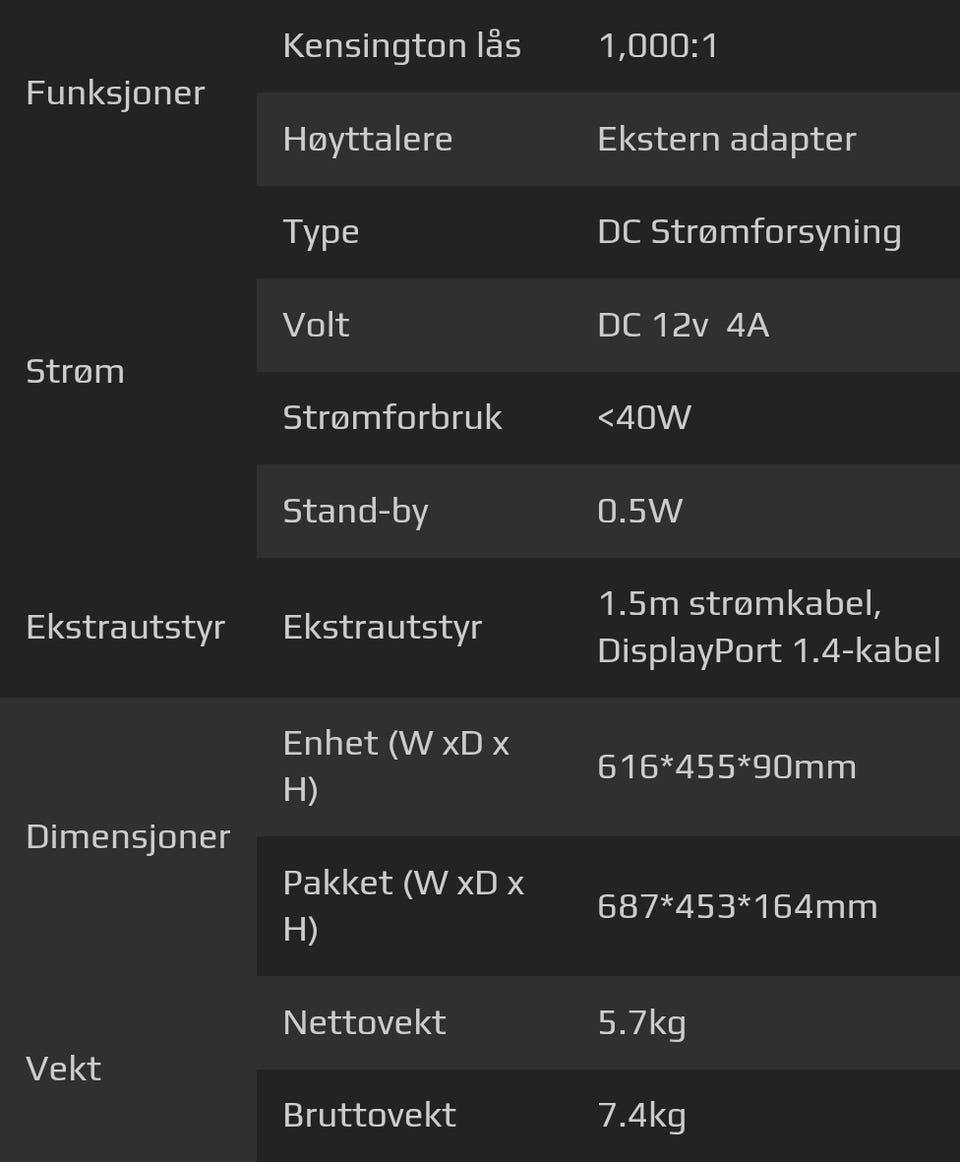Select the Høyttalere row label
960x1162 pixels.
pyautogui.click(x=367, y=139)
